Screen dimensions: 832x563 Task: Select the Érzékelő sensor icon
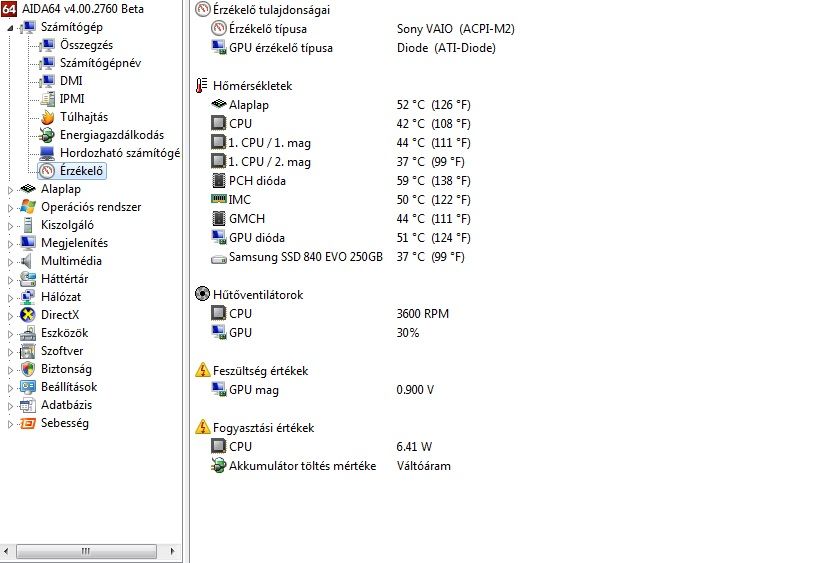coord(47,171)
